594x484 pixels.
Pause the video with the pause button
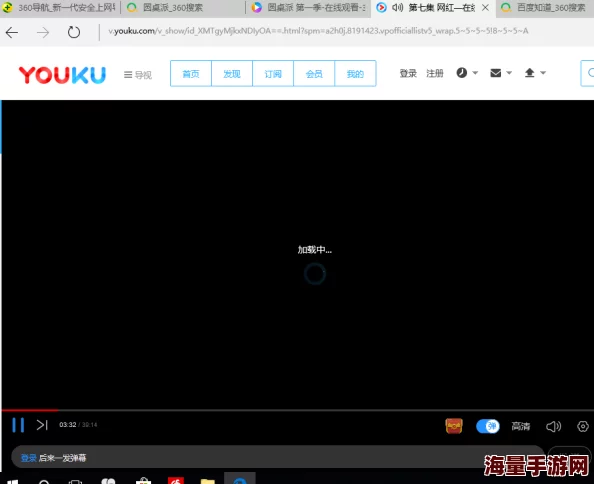[x=18, y=425]
